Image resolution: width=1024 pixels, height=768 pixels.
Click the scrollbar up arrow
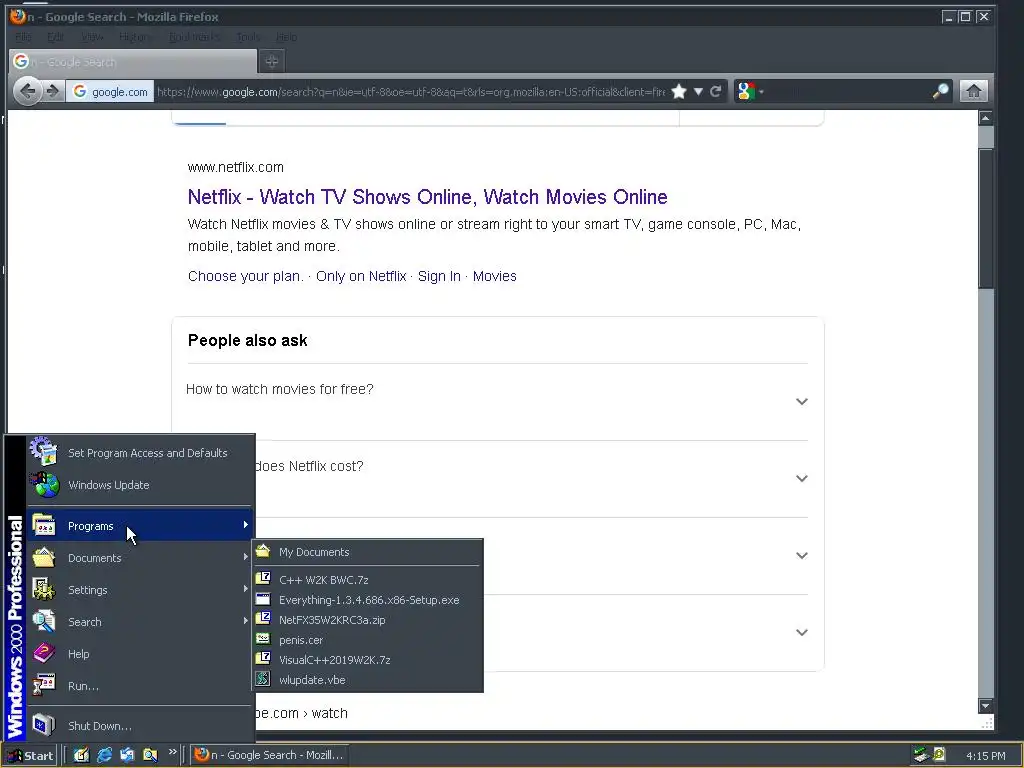[x=985, y=118]
